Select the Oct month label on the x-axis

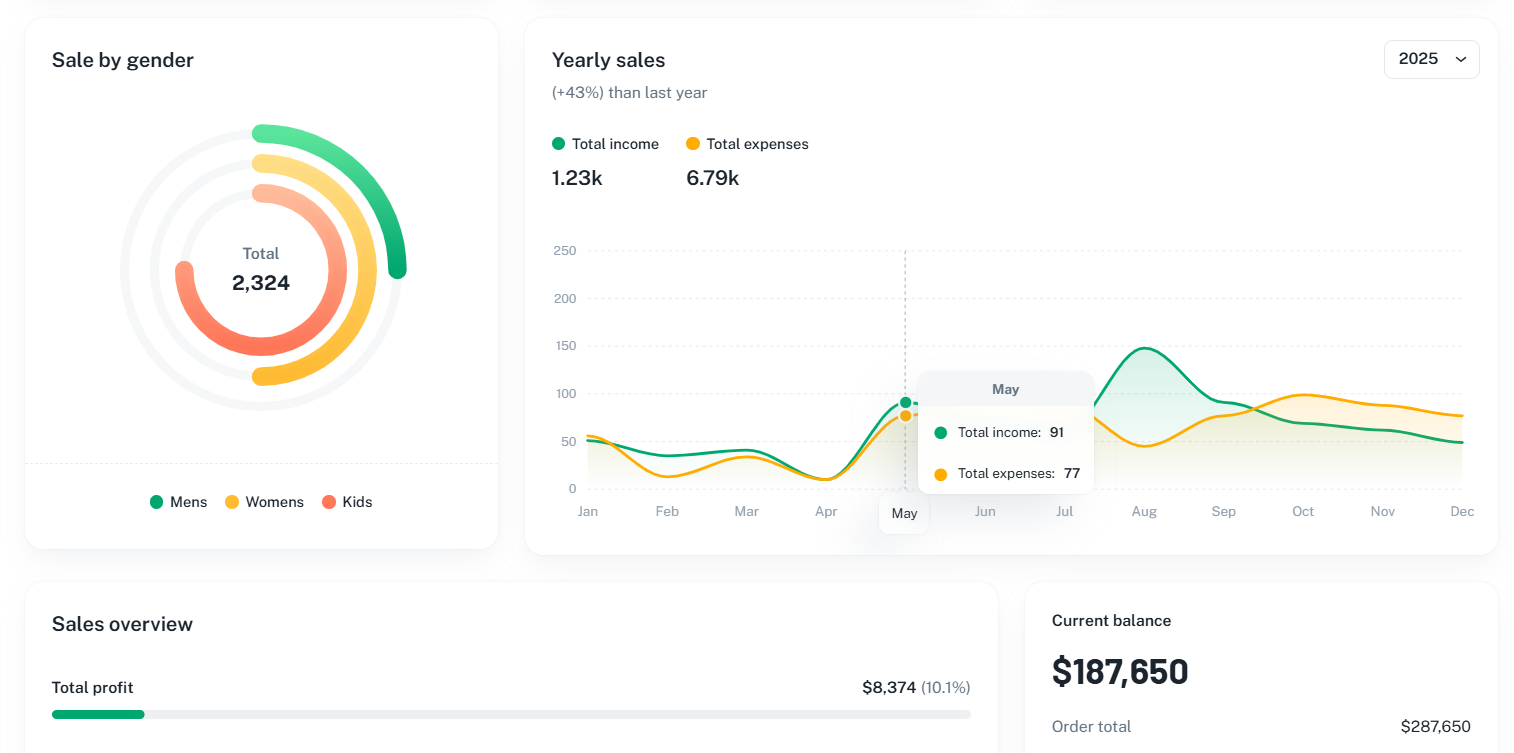point(1303,512)
